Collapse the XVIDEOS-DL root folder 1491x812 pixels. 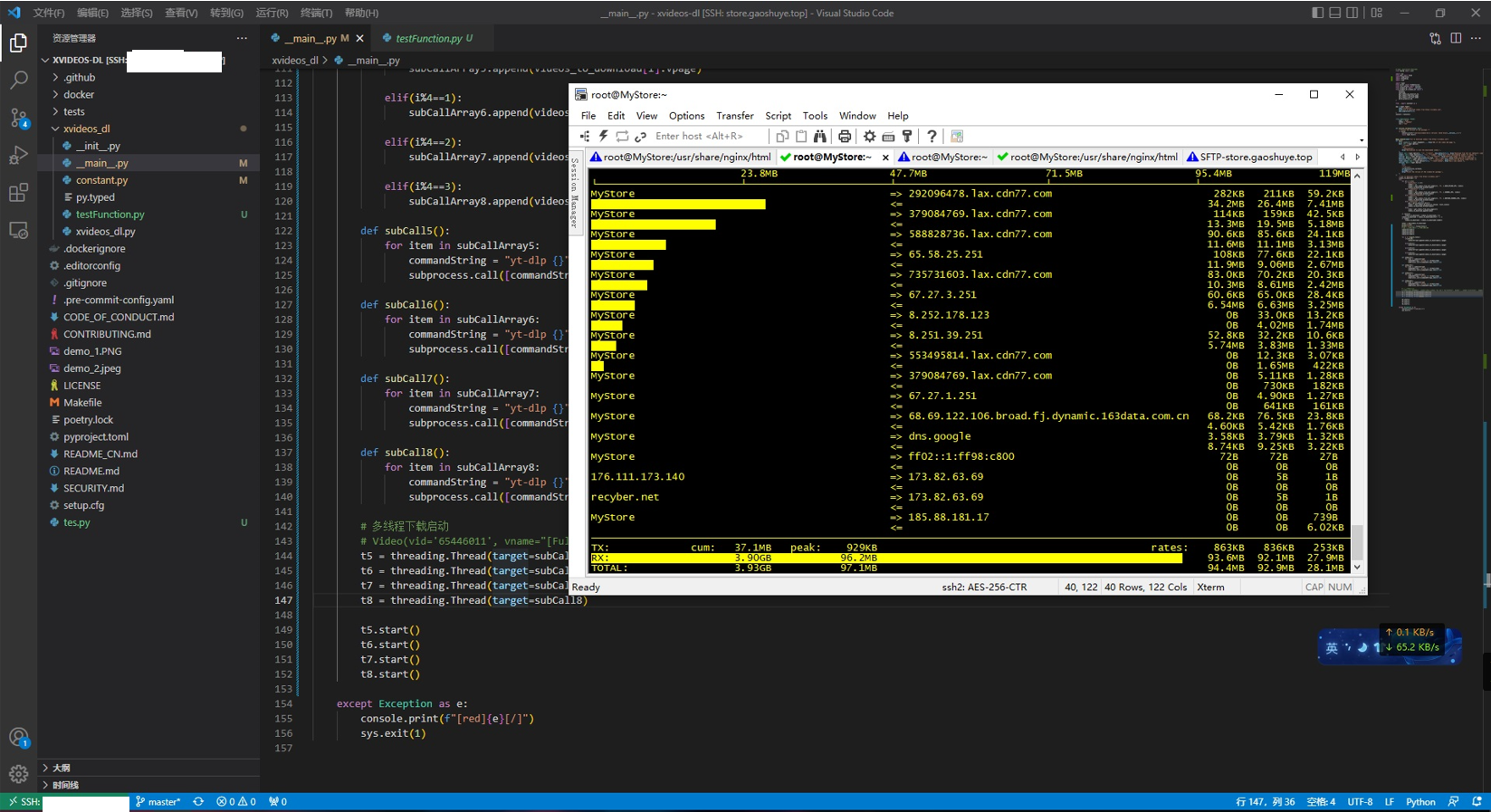[x=45, y=60]
